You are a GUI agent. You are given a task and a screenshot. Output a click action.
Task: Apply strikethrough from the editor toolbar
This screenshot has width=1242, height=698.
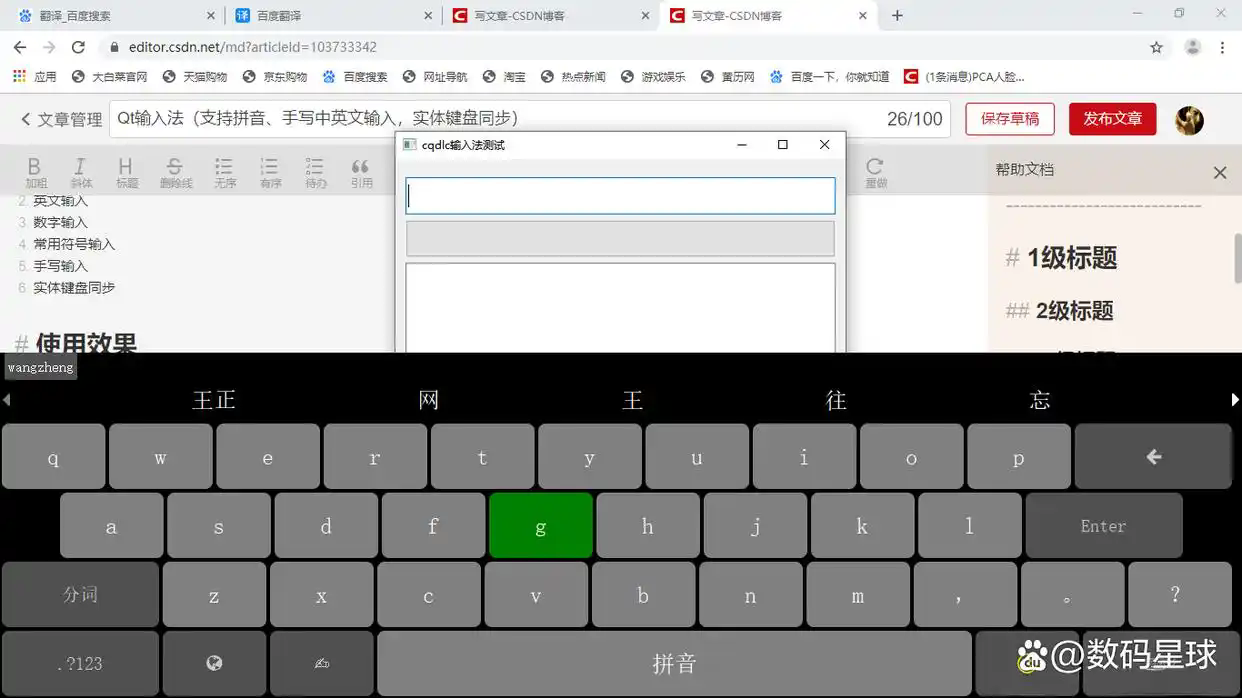(x=174, y=171)
